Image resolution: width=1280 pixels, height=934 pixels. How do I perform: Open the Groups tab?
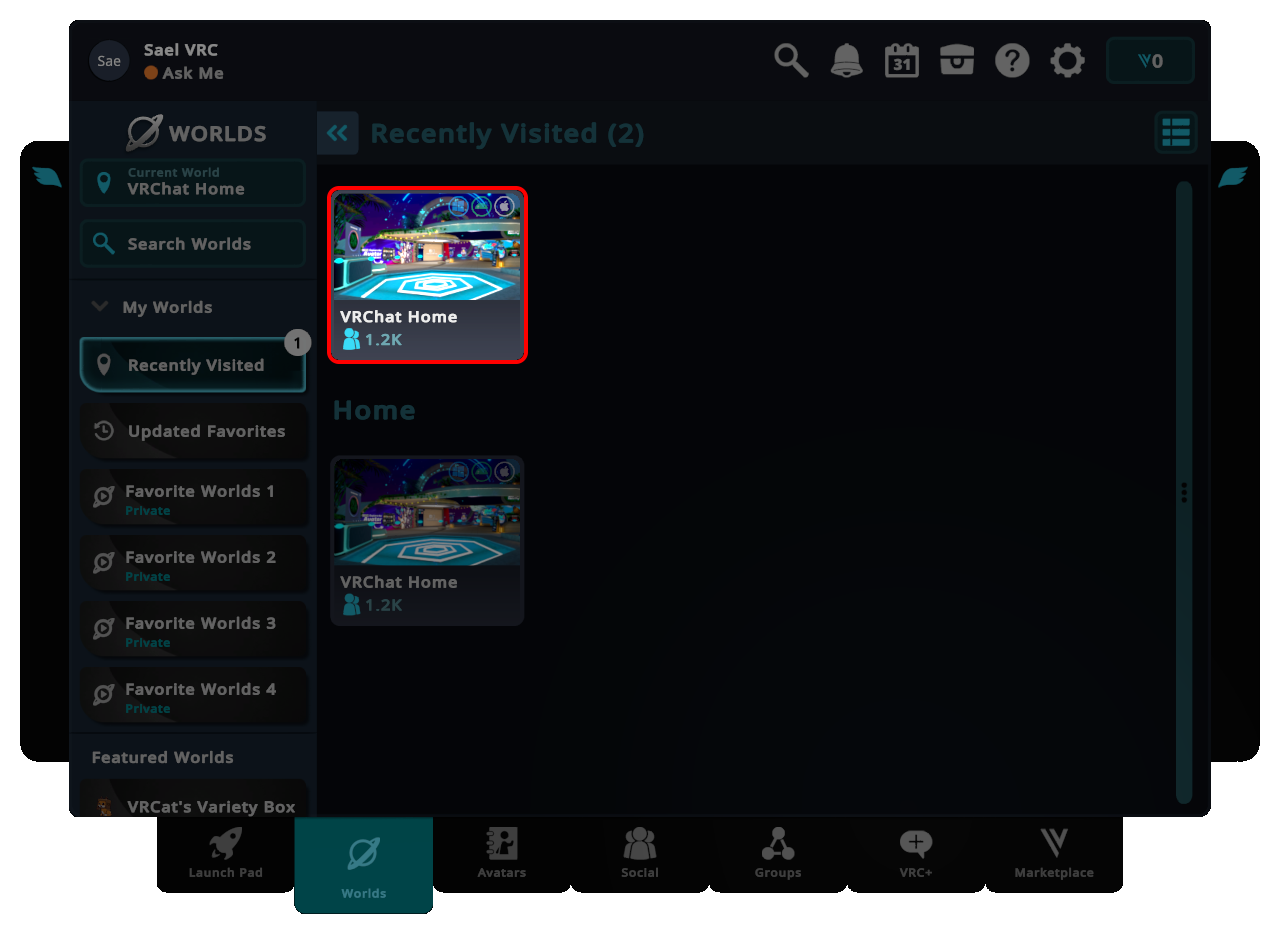(777, 854)
